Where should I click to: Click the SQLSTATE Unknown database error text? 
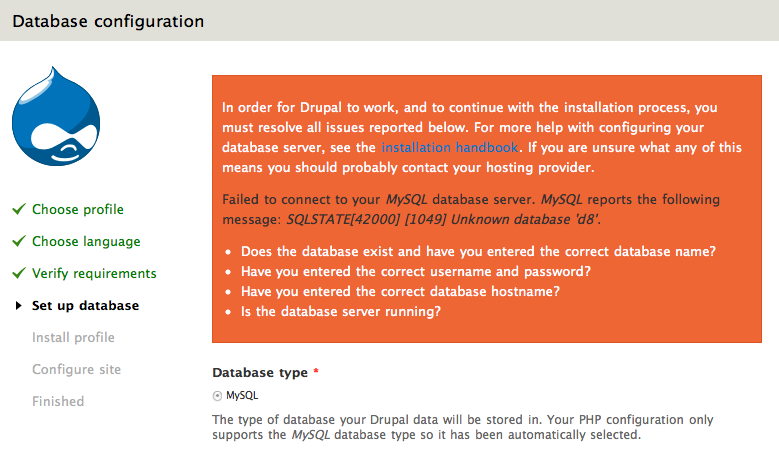443,220
